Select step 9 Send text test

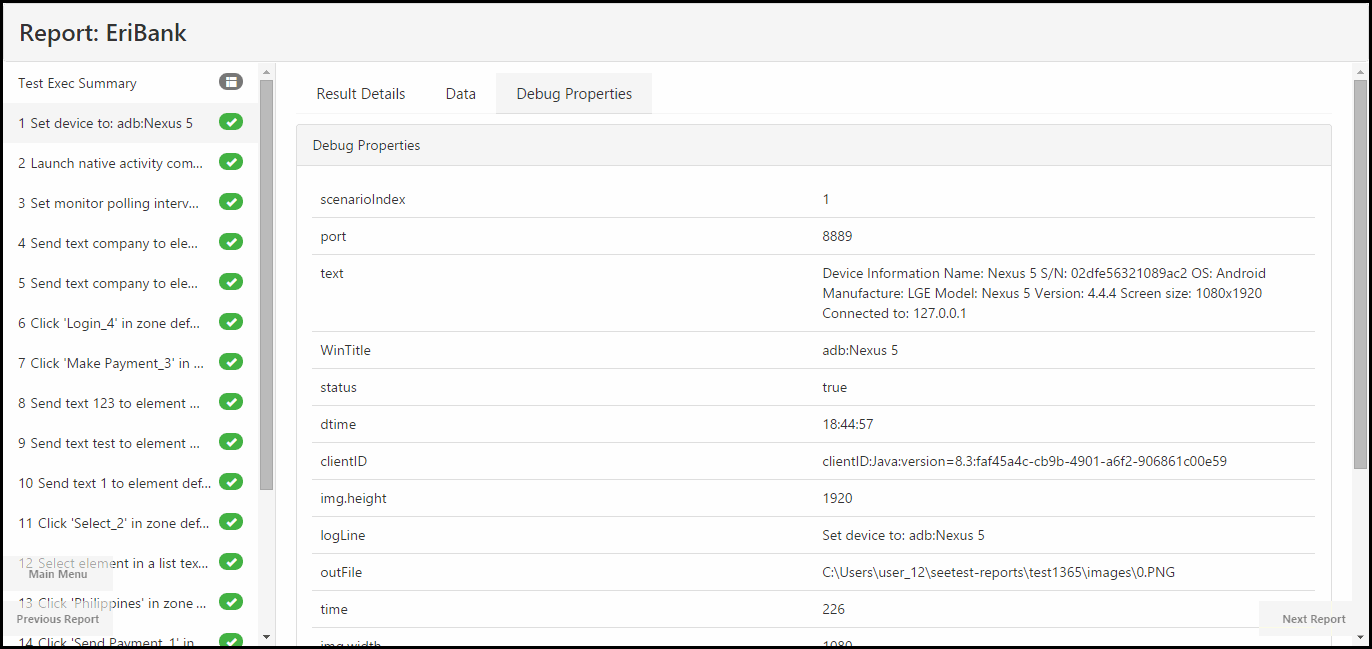pyautogui.click(x=110, y=443)
